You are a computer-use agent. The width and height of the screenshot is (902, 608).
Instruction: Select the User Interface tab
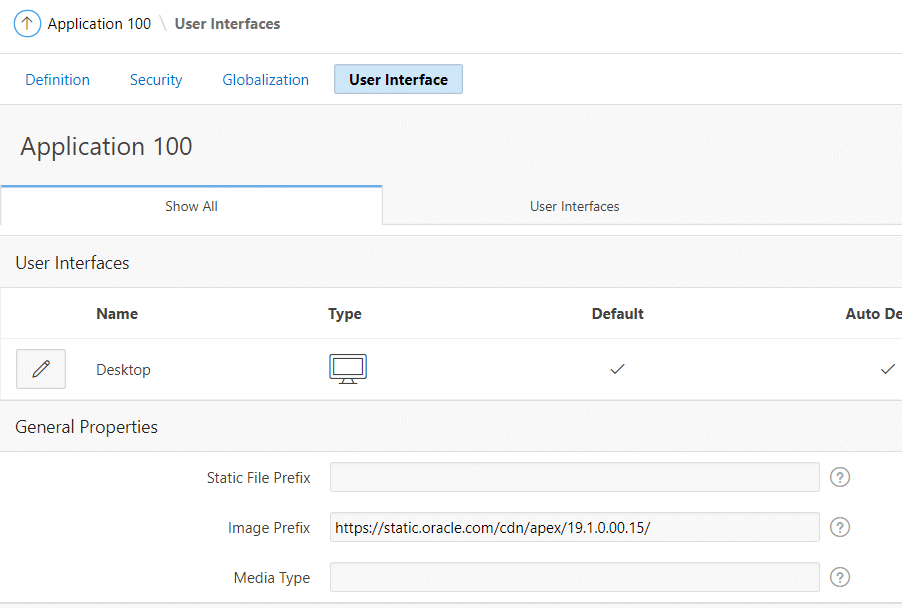[398, 80]
